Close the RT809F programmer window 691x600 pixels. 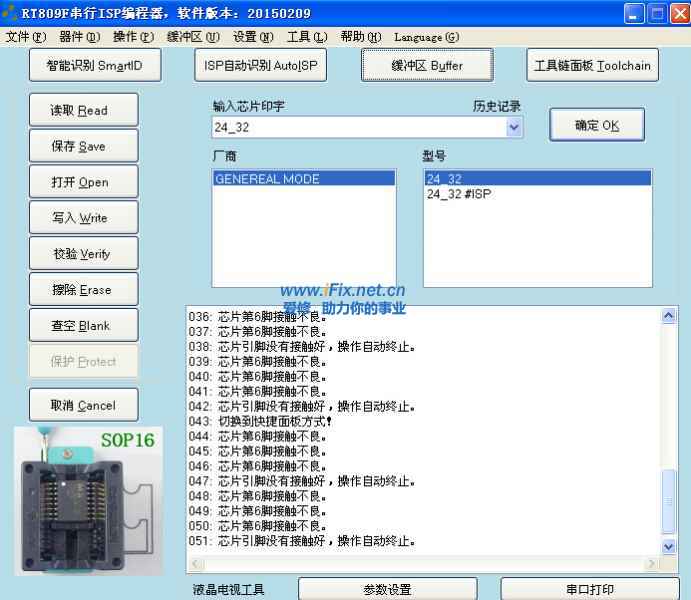(680, 14)
